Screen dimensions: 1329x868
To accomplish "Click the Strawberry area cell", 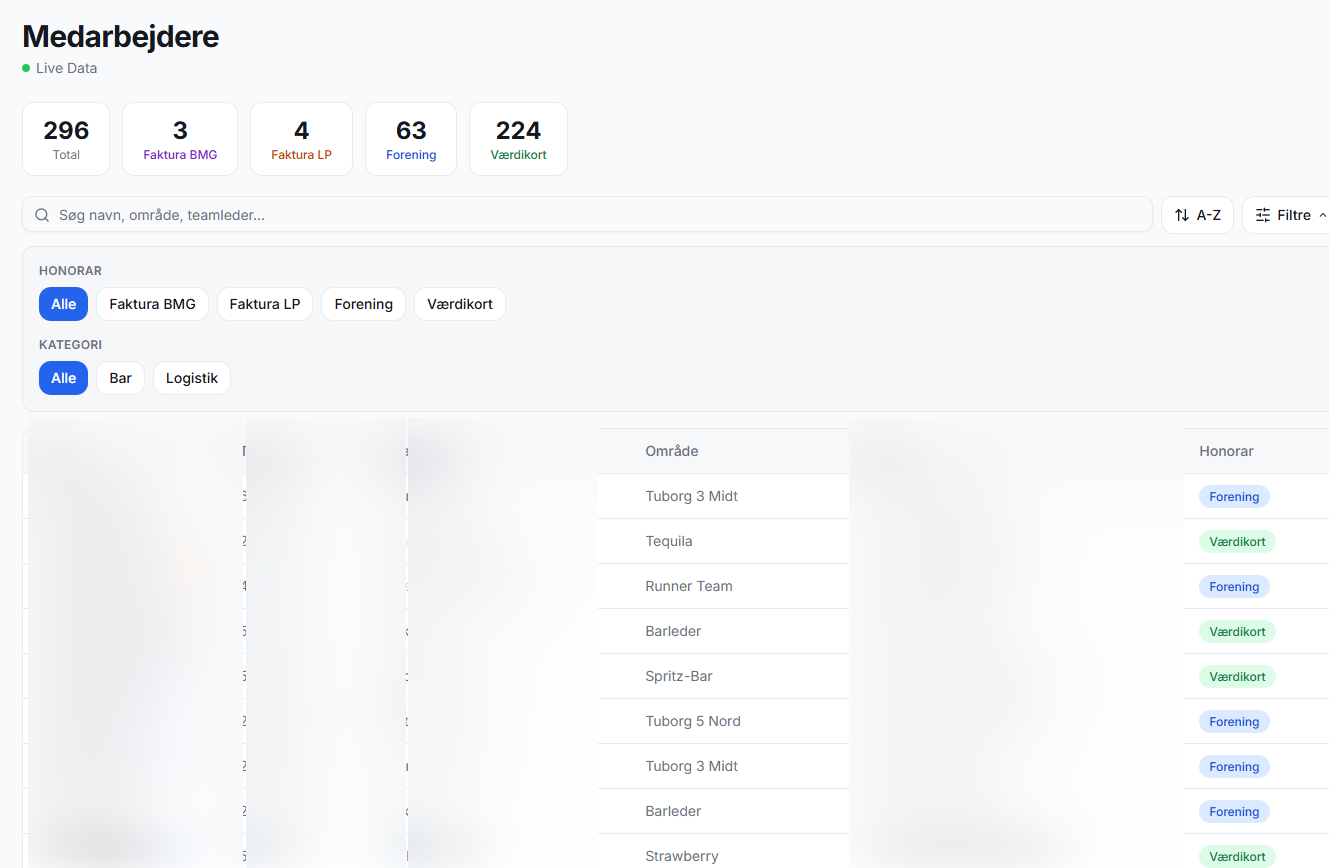I will pos(682,856).
